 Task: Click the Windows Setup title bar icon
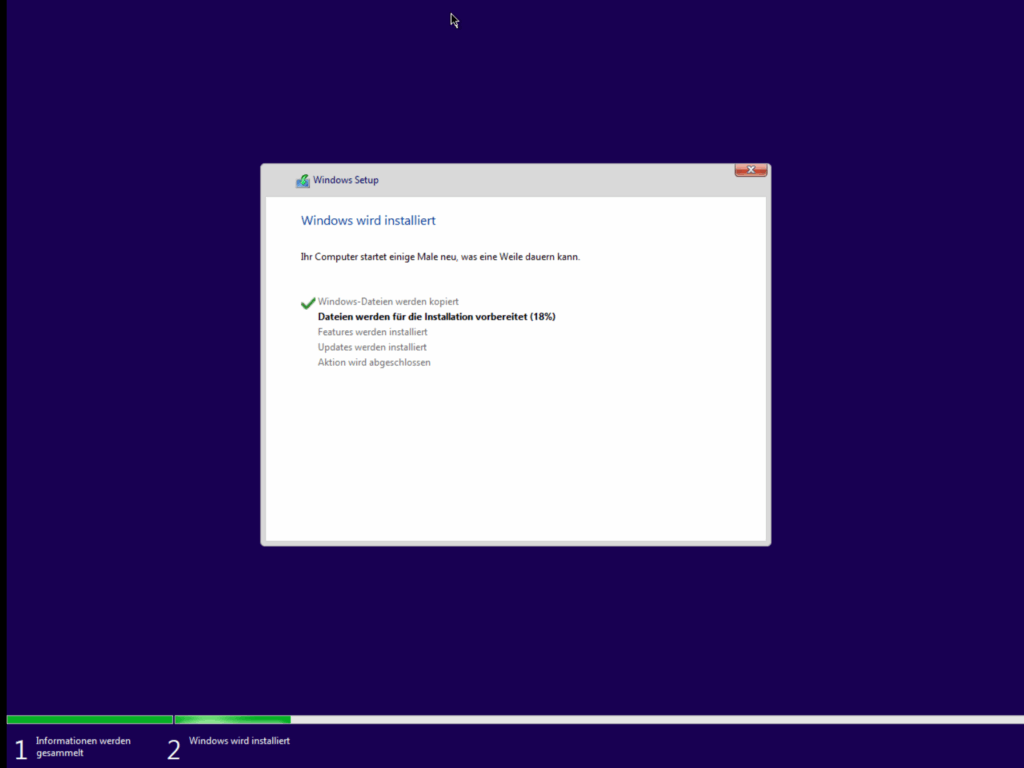[302, 180]
